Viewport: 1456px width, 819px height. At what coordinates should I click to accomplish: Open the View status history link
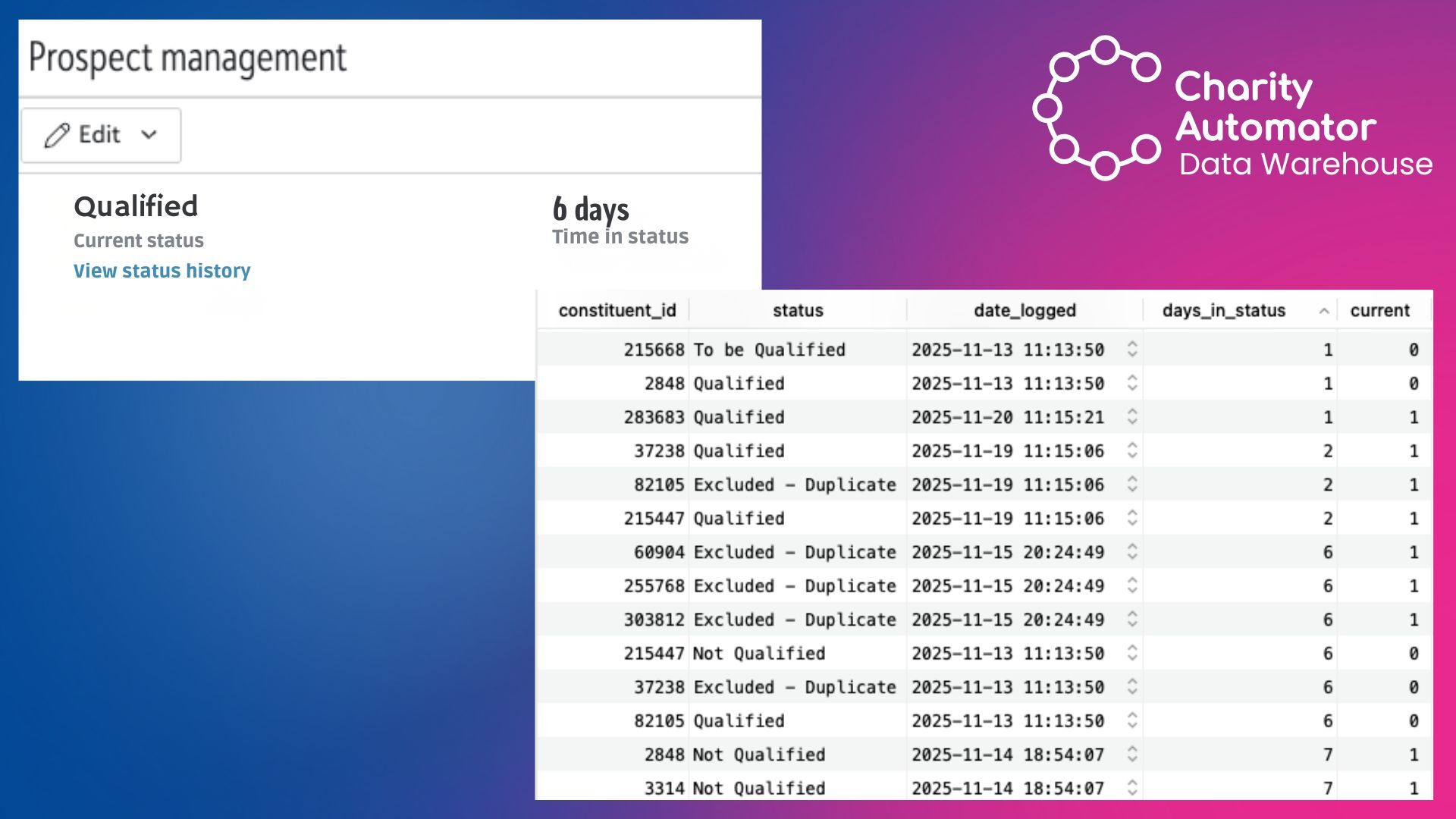pyautogui.click(x=162, y=271)
